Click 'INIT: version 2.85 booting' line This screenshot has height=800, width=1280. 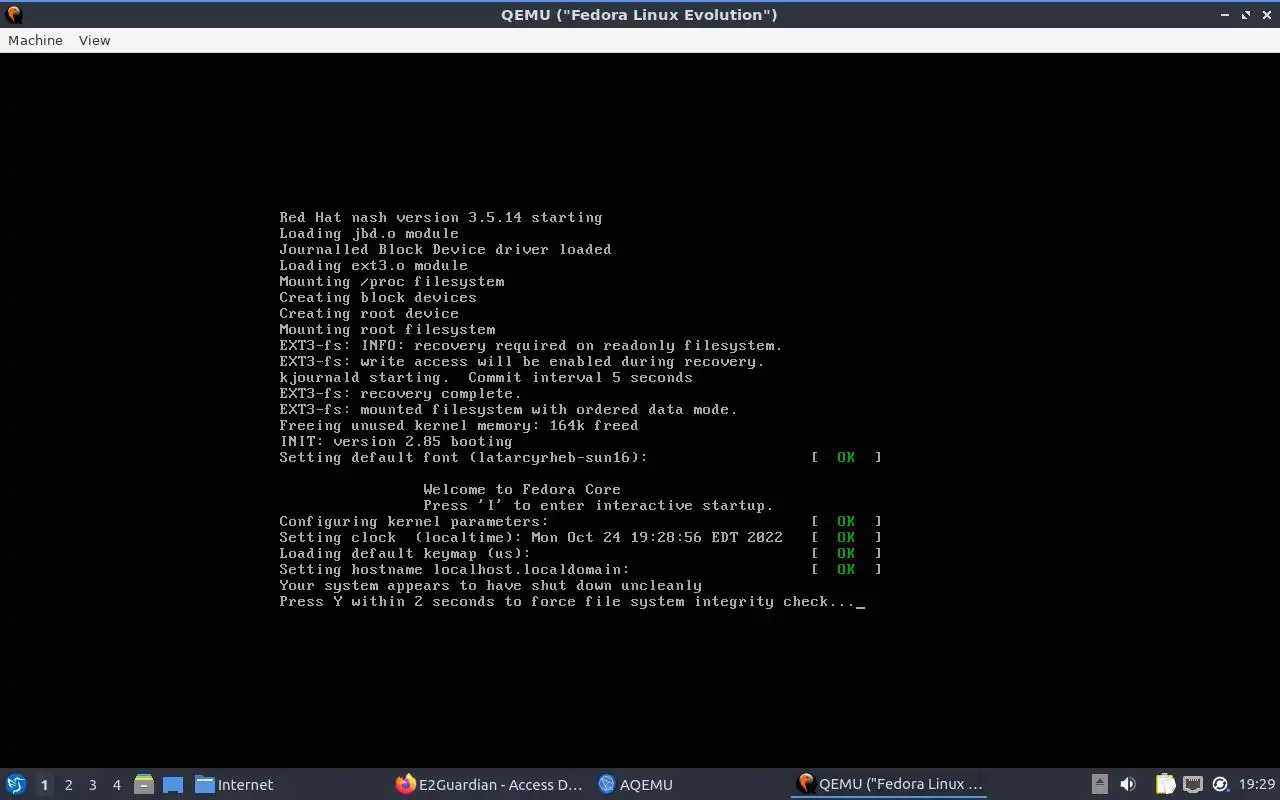pyautogui.click(x=396, y=441)
